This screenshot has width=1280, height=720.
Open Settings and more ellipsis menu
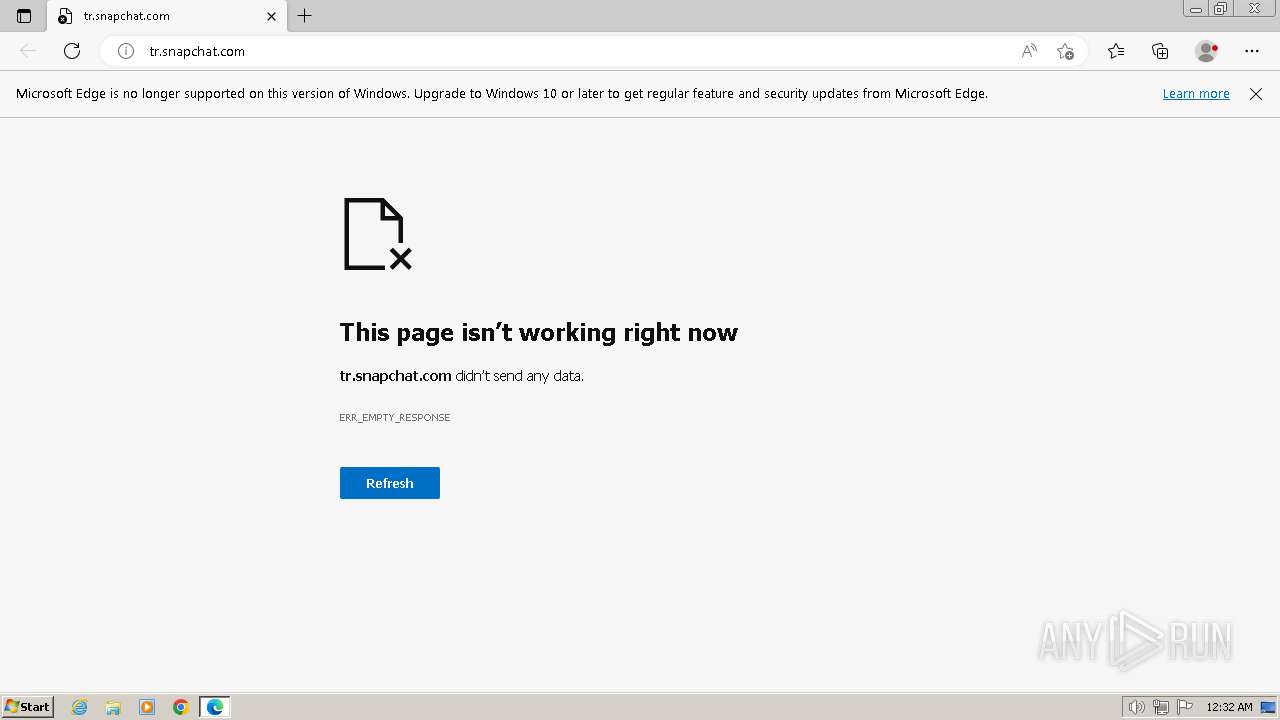tap(1252, 51)
